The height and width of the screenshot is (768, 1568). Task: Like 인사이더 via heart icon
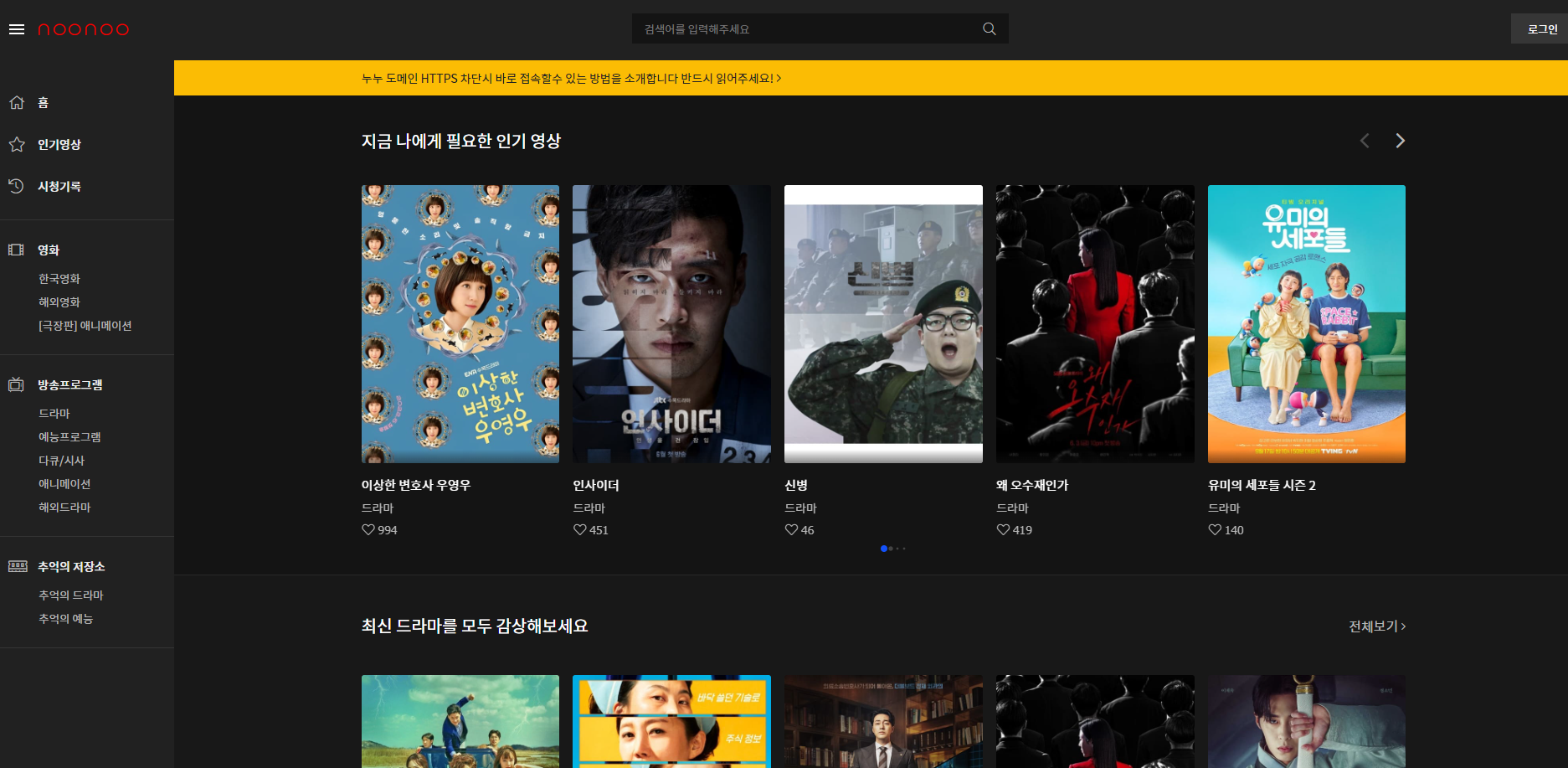point(579,529)
